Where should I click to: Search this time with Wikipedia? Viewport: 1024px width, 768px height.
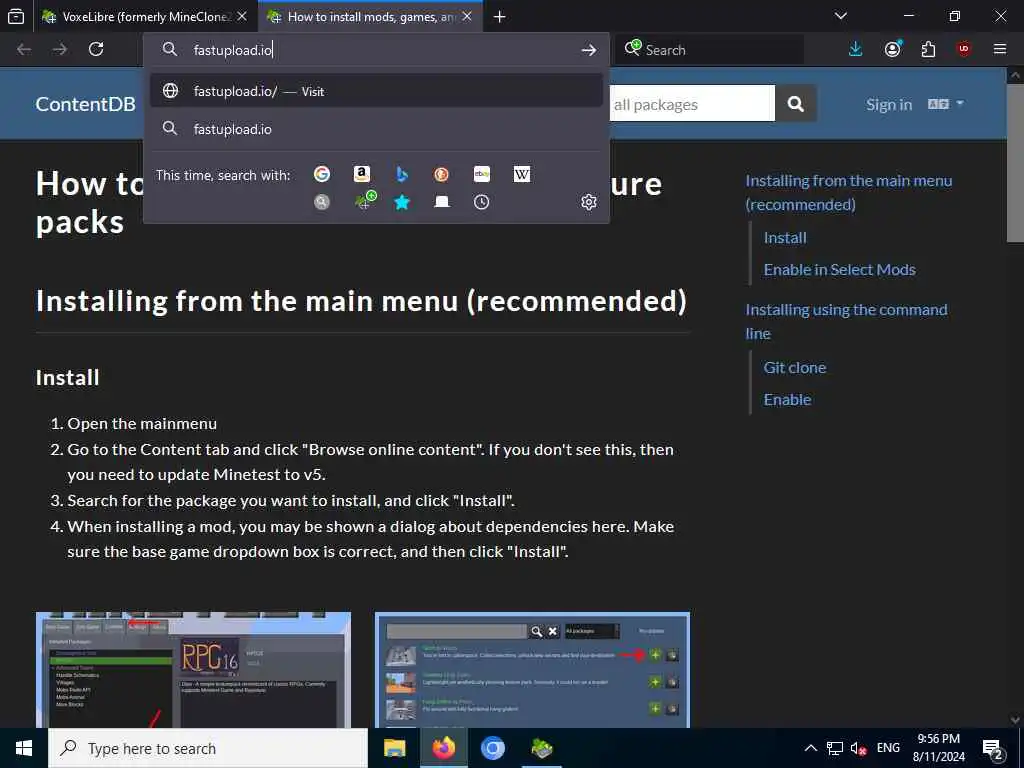pyautogui.click(x=522, y=174)
